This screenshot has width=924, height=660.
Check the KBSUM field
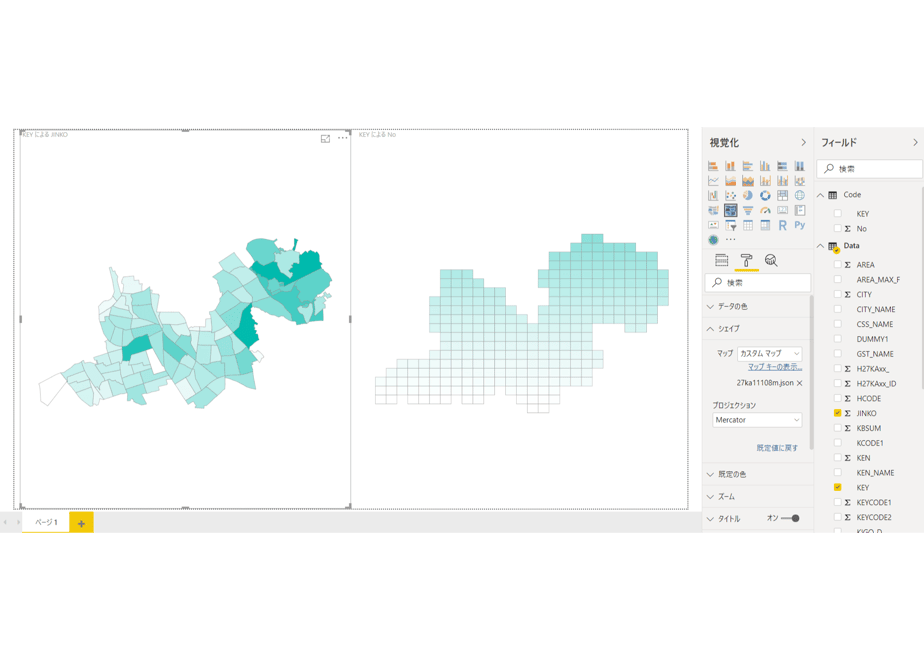pos(837,428)
